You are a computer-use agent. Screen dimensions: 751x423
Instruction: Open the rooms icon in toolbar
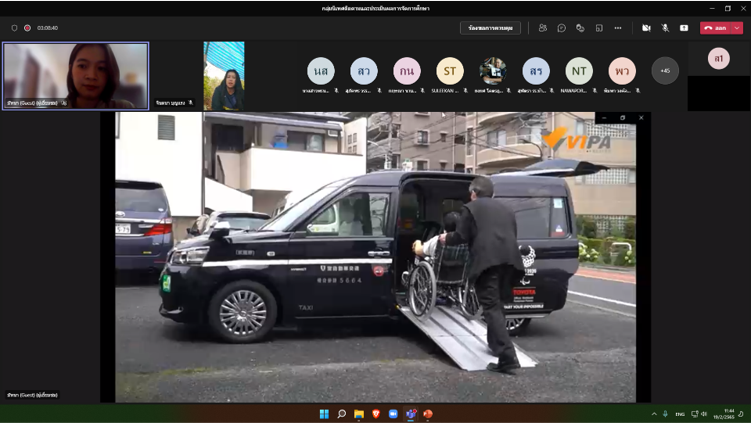pos(599,28)
